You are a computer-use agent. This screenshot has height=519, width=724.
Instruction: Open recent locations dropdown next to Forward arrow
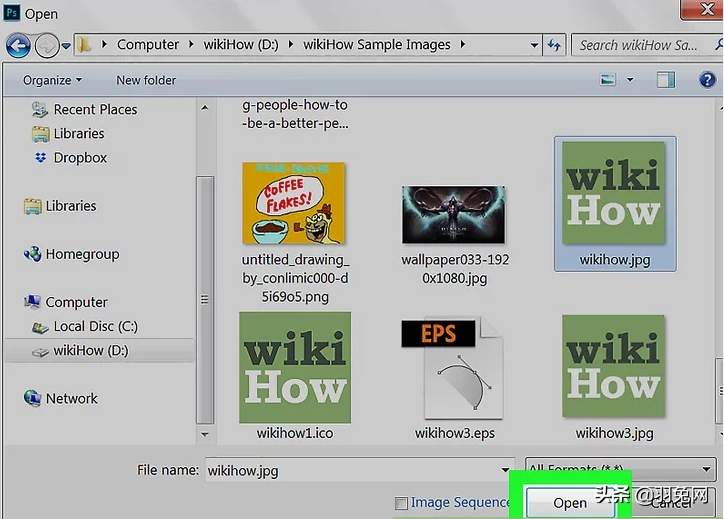(66, 46)
